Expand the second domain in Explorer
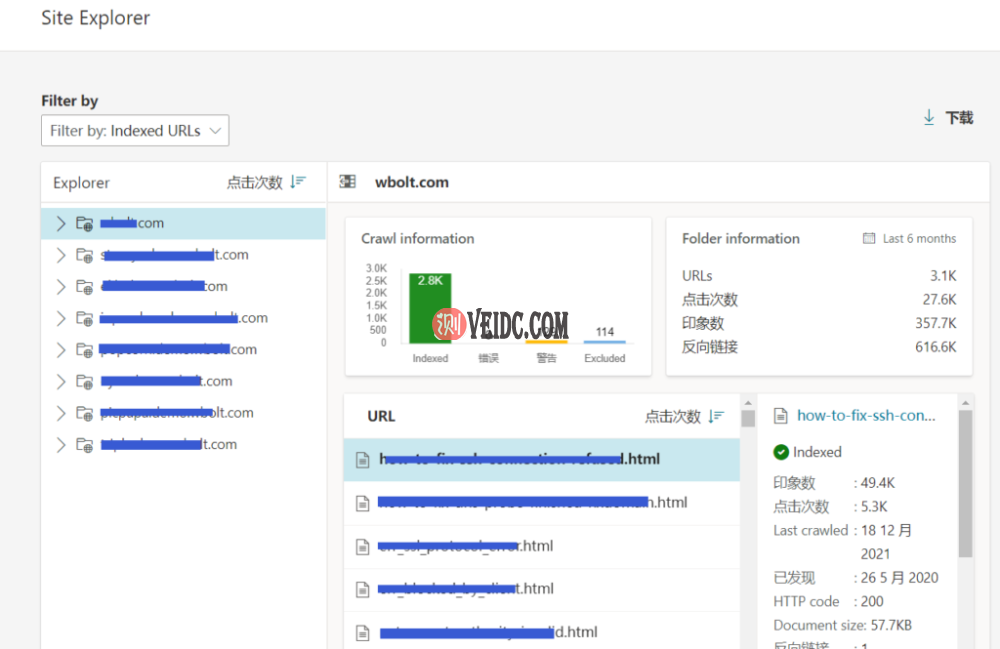1000x649 pixels. pos(61,255)
